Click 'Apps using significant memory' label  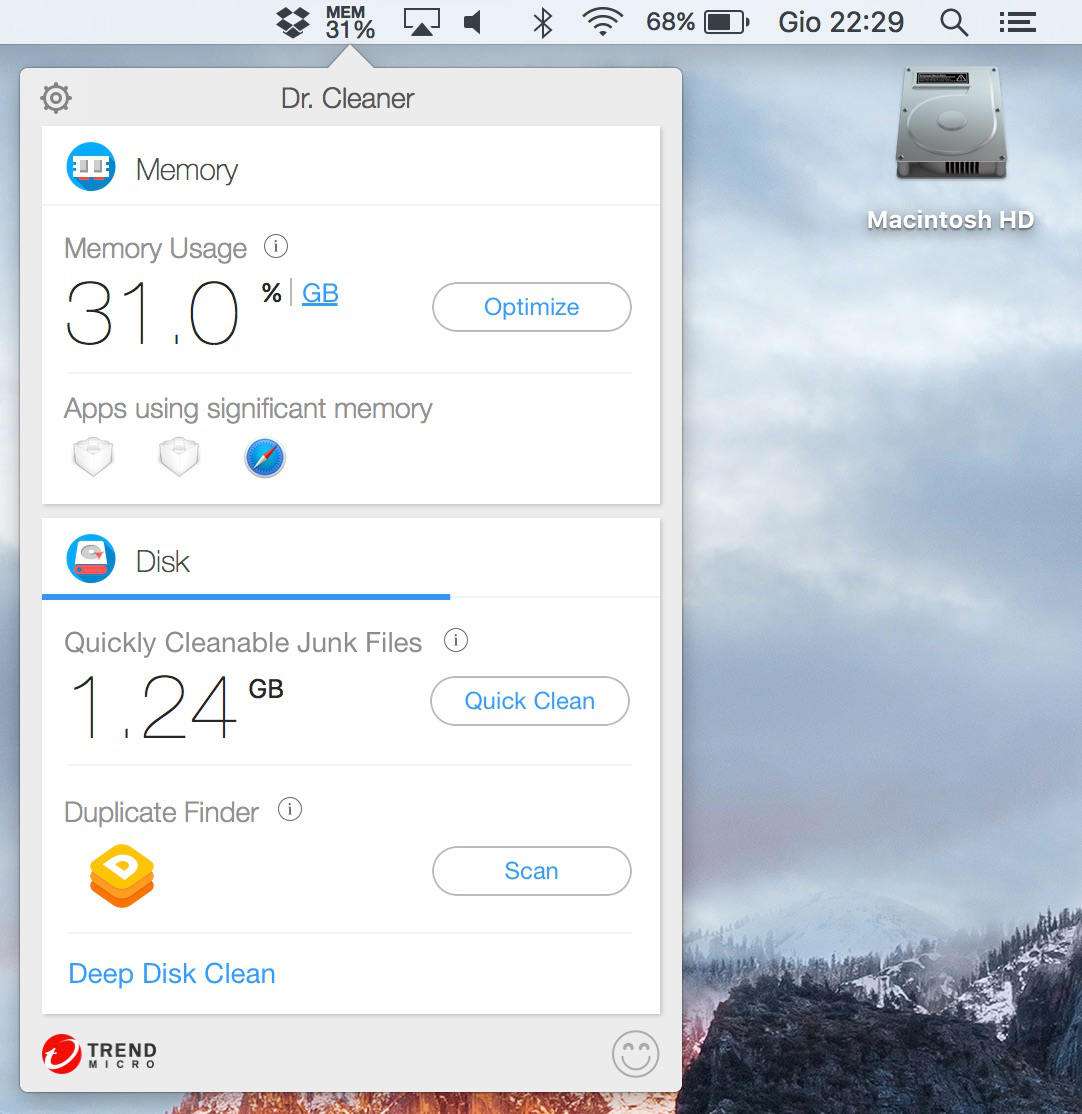click(248, 409)
